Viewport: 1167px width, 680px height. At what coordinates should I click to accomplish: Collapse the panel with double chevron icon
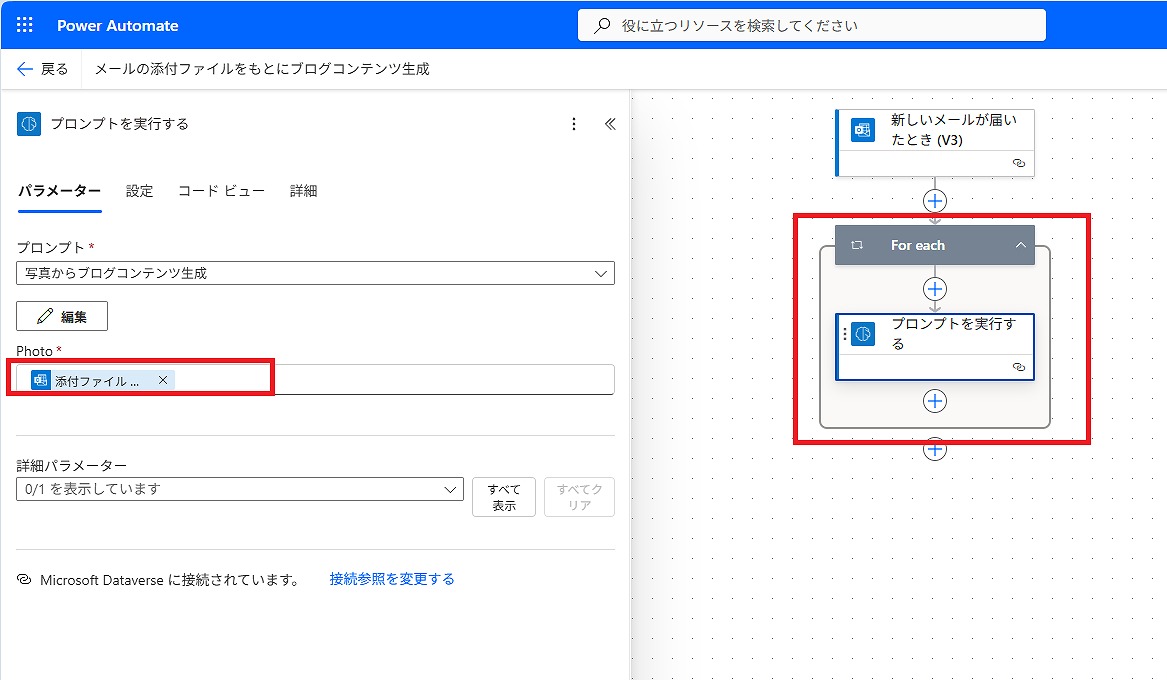pyautogui.click(x=610, y=124)
